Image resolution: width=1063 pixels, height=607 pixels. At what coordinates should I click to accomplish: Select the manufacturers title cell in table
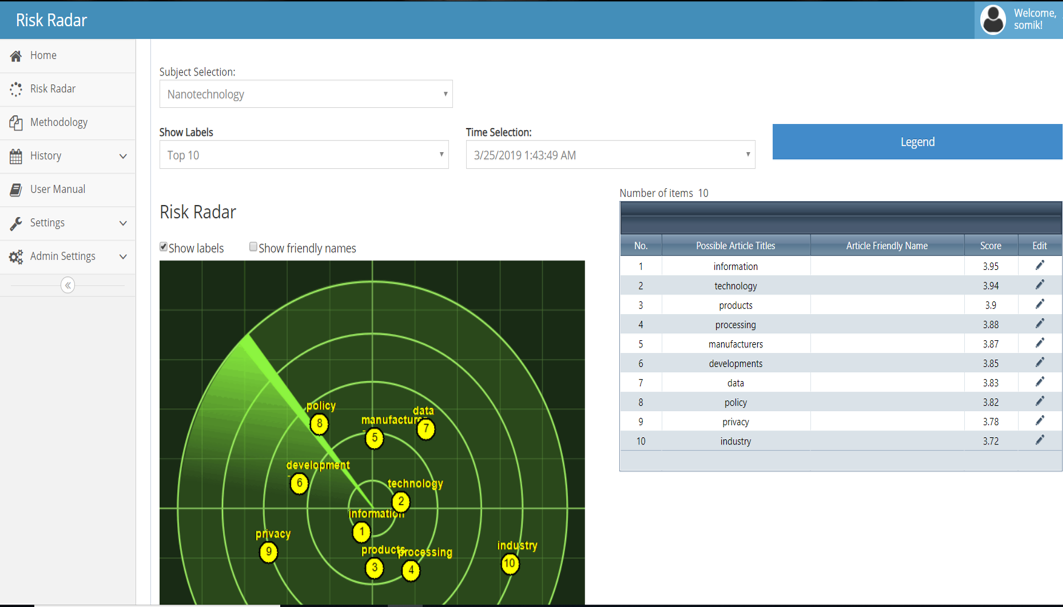(x=736, y=344)
